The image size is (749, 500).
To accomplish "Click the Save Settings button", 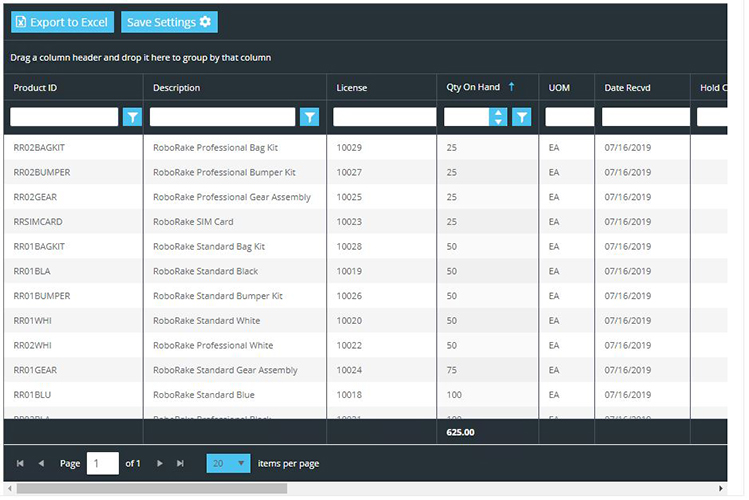I will pyautogui.click(x=169, y=22).
